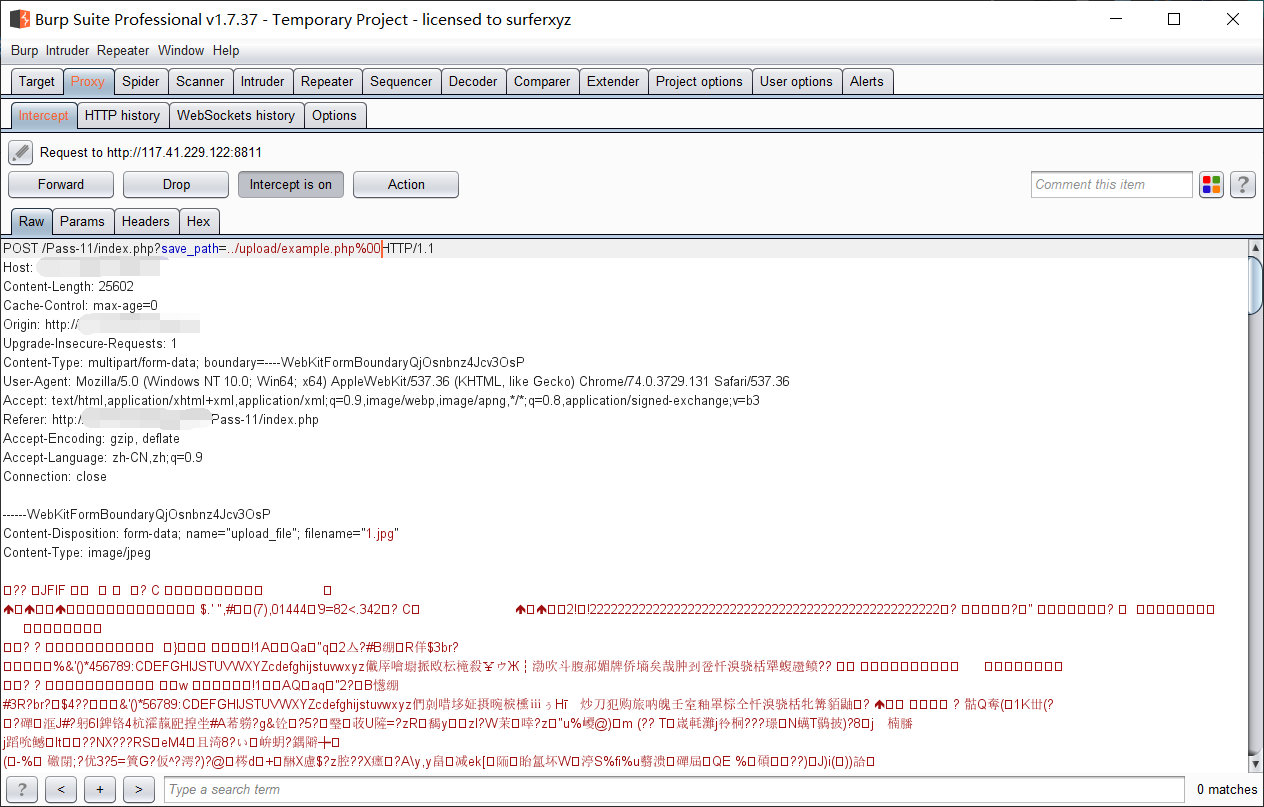Click the Upgrade-Insecure-Requests: 1 line
Viewport: 1264px width, 807px height.
point(90,343)
